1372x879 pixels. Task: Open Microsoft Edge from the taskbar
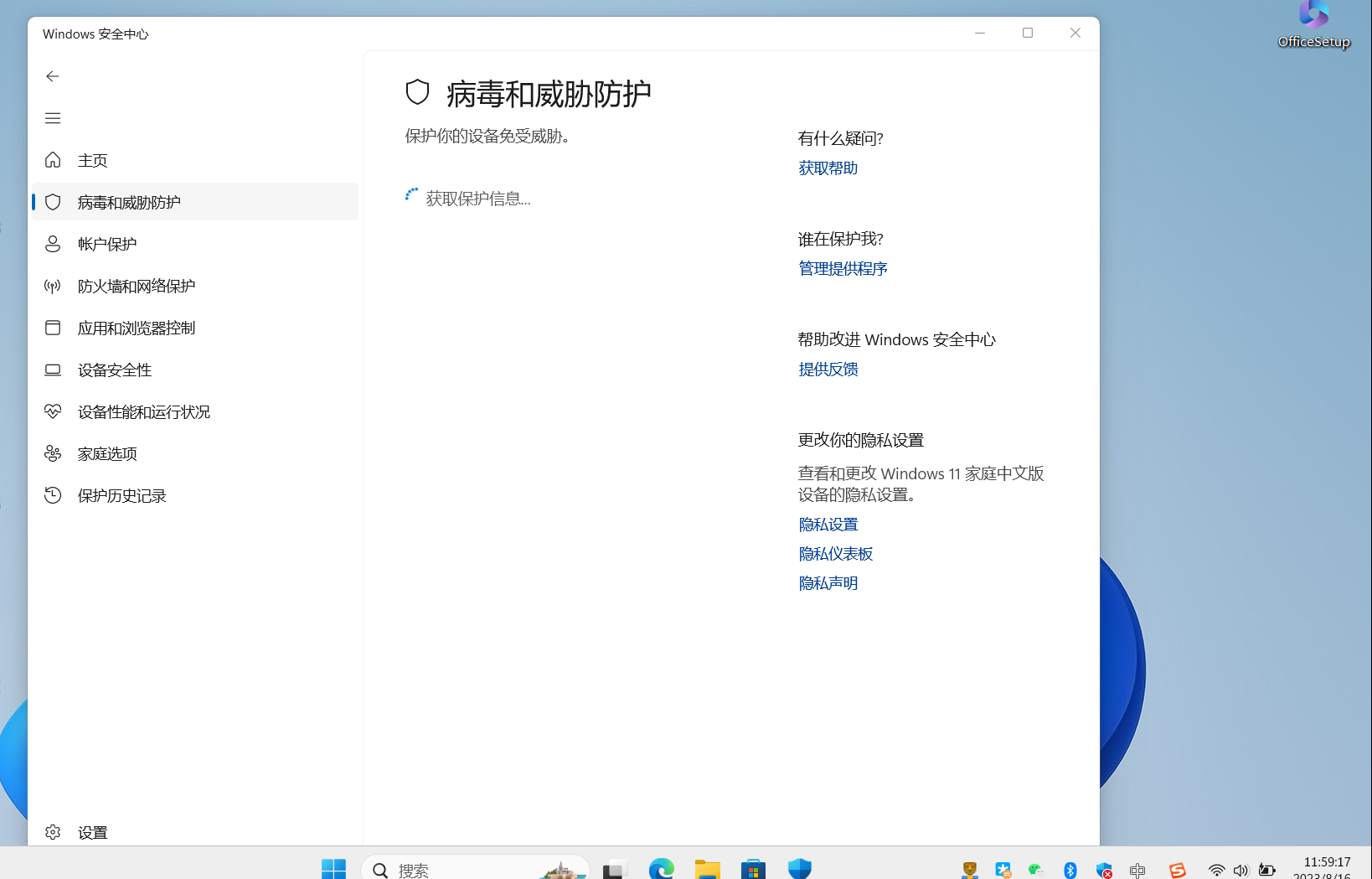(x=662, y=870)
